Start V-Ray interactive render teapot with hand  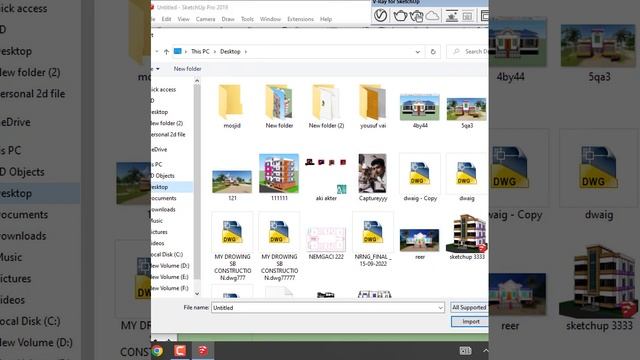(x=416, y=16)
